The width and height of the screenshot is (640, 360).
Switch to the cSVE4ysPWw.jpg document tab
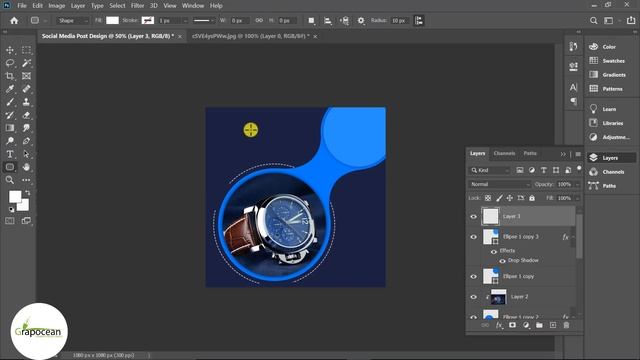click(x=251, y=36)
